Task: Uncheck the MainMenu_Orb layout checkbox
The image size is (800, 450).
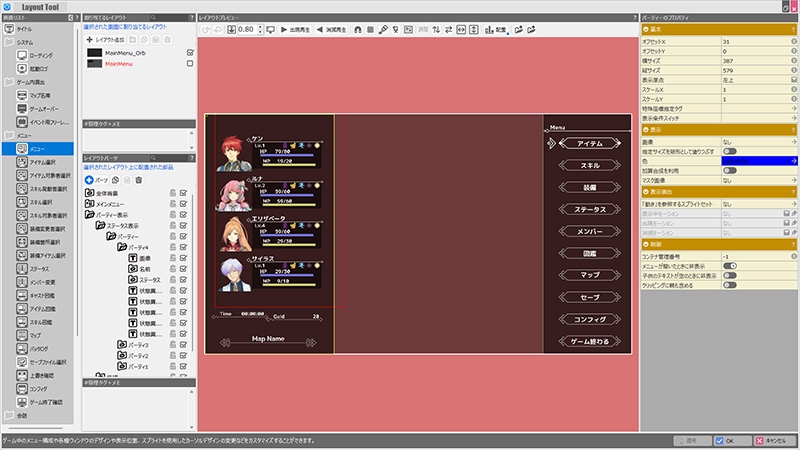Action: click(x=189, y=51)
